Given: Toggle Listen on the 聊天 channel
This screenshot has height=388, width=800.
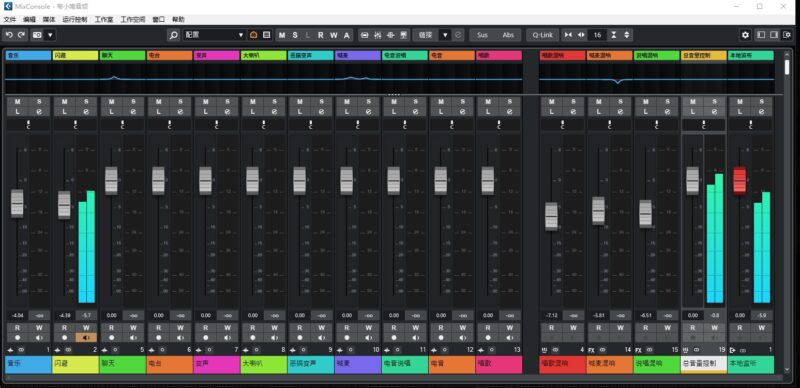Looking at the screenshot, I should point(111,112).
